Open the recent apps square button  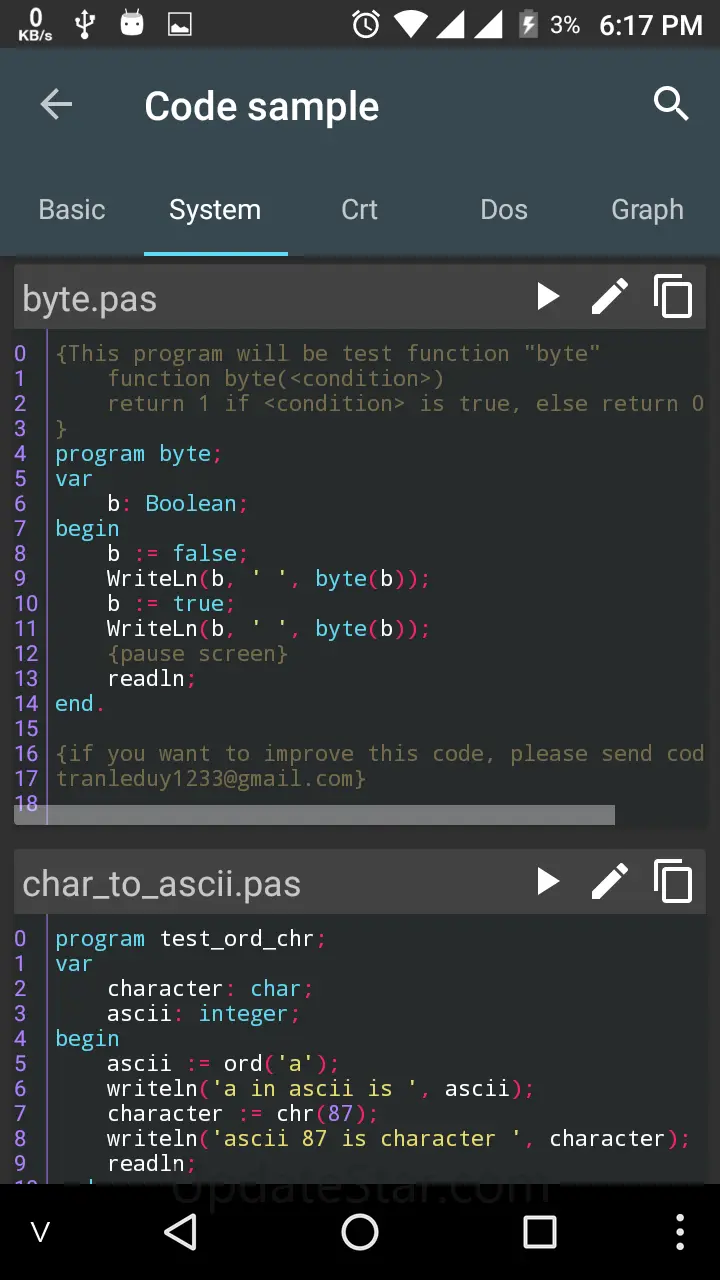[x=540, y=1232]
